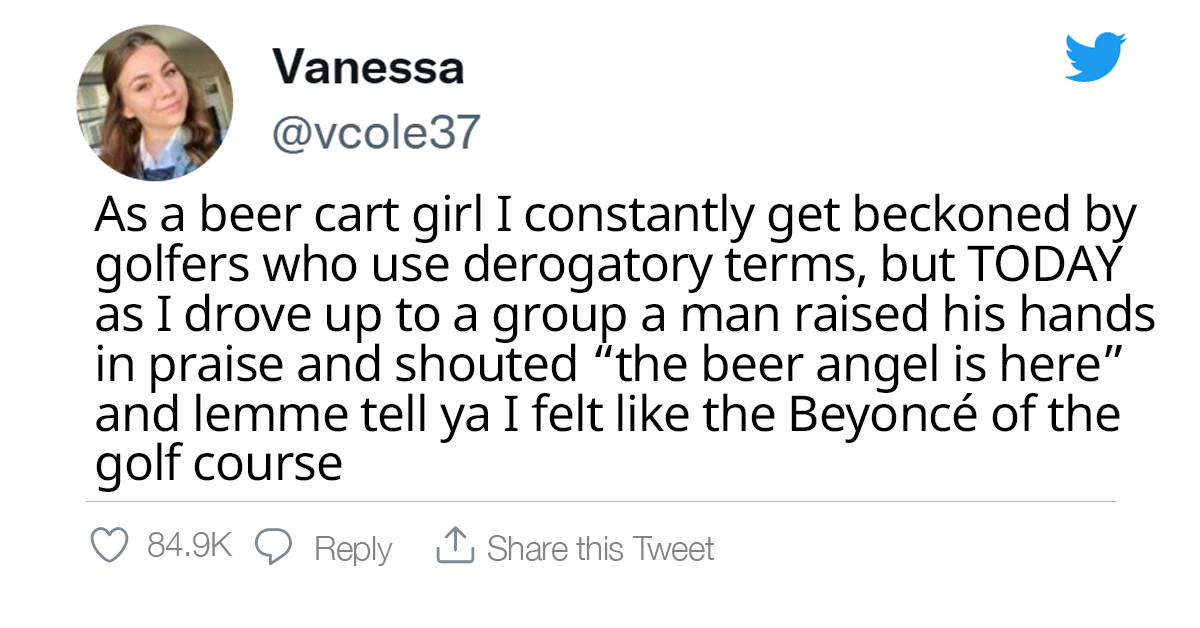Click the reply speech bubble icon
The image size is (1200, 628).
pyautogui.click(x=272, y=547)
